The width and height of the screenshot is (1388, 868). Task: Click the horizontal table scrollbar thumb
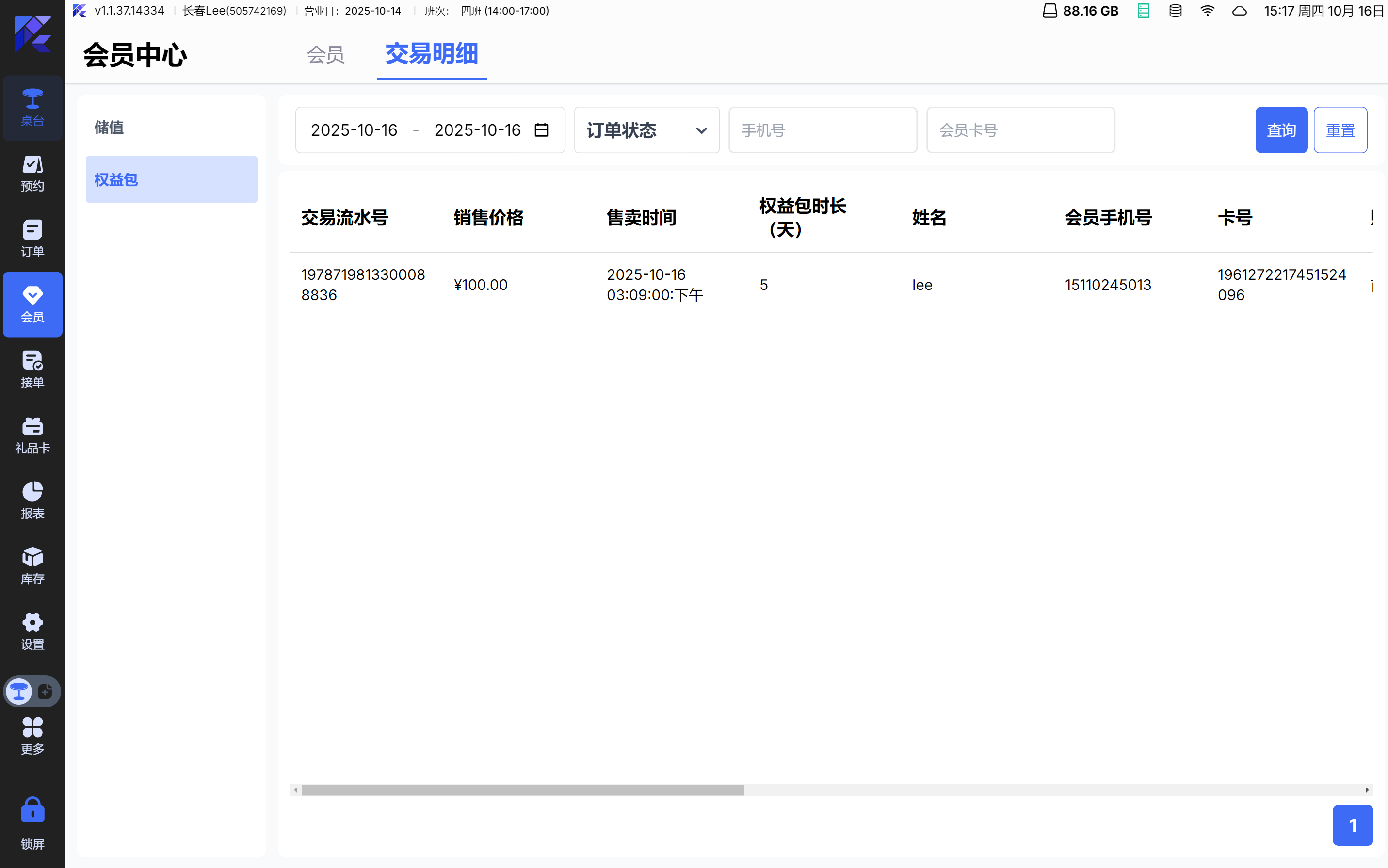point(522,790)
